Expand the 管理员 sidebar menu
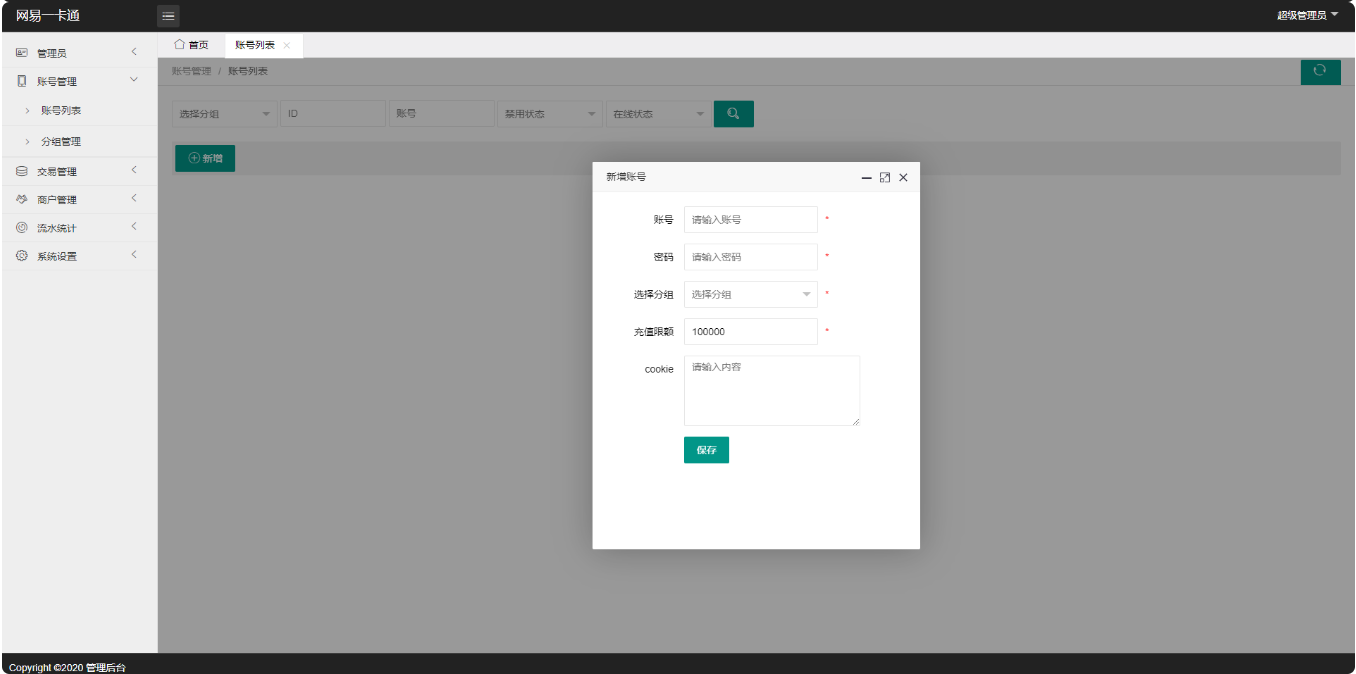Viewport: 1356px width, 674px height. (78, 53)
